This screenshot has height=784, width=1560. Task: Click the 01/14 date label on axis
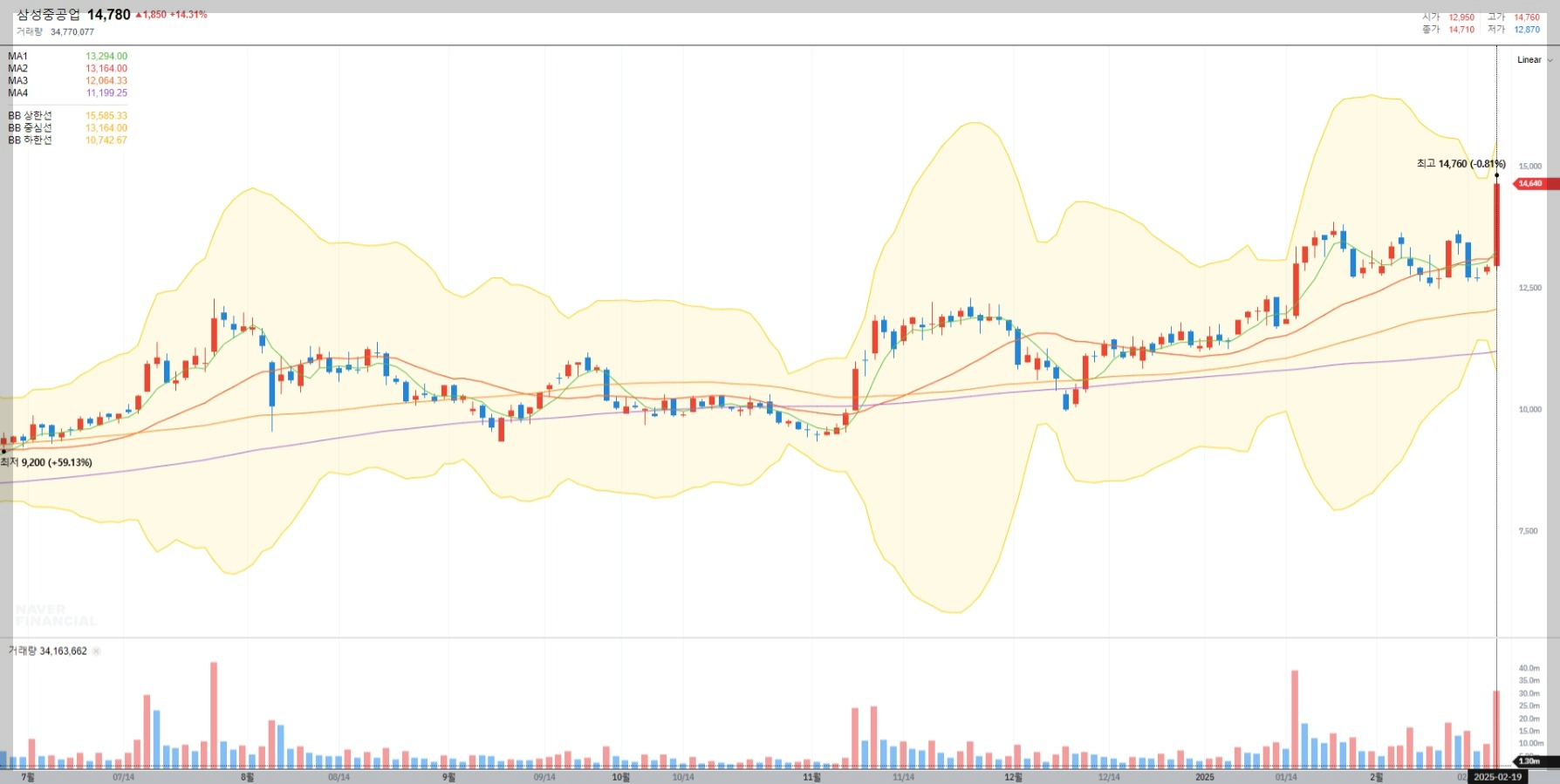pos(1286,777)
